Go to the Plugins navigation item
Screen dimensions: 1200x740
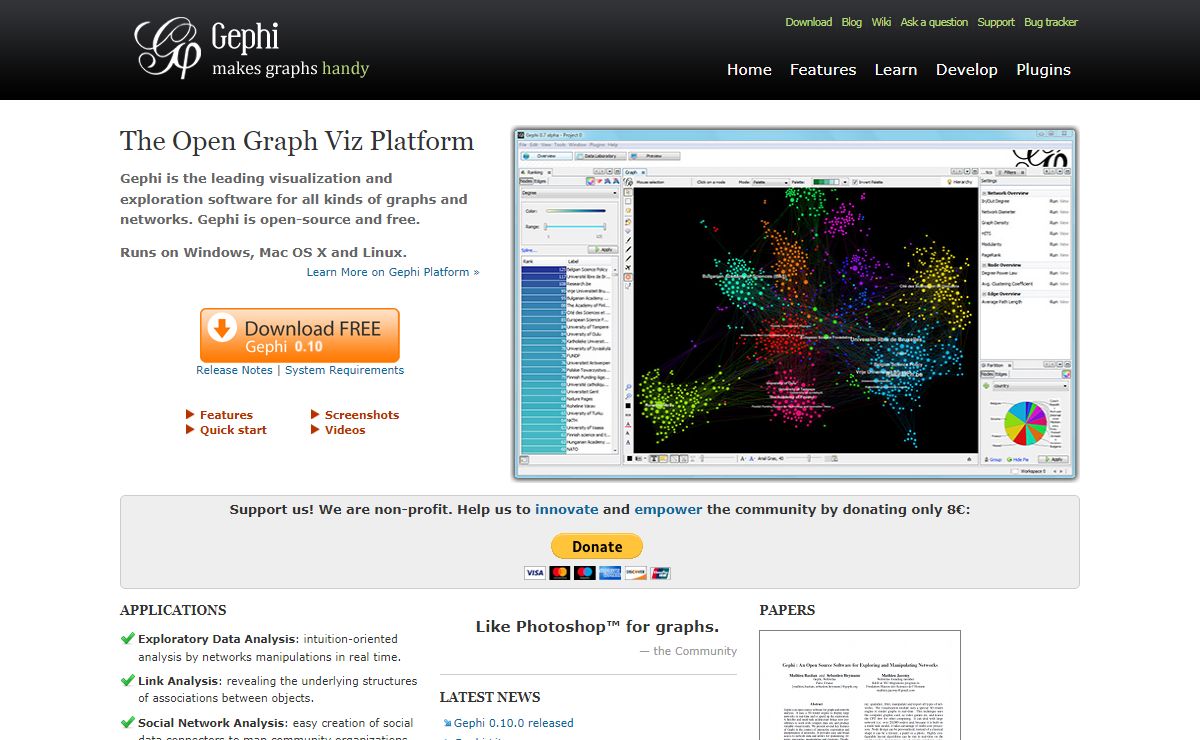point(1043,70)
